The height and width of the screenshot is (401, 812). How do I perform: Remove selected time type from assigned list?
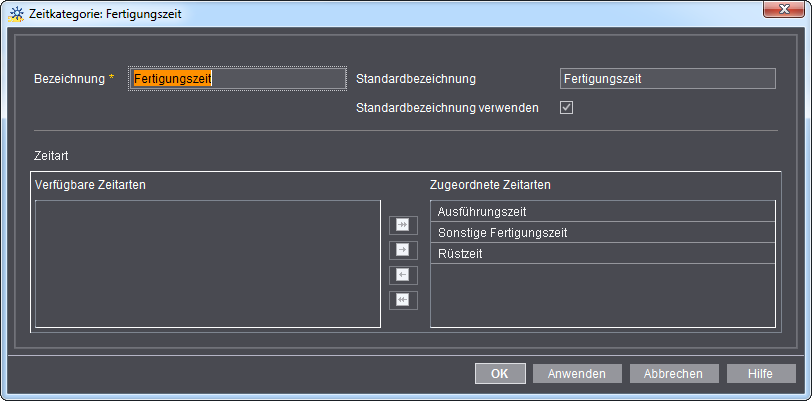click(403, 275)
